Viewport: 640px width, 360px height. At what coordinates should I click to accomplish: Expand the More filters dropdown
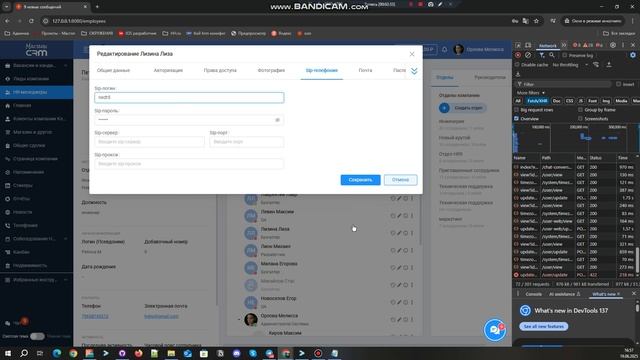pyautogui.click(x=531, y=93)
